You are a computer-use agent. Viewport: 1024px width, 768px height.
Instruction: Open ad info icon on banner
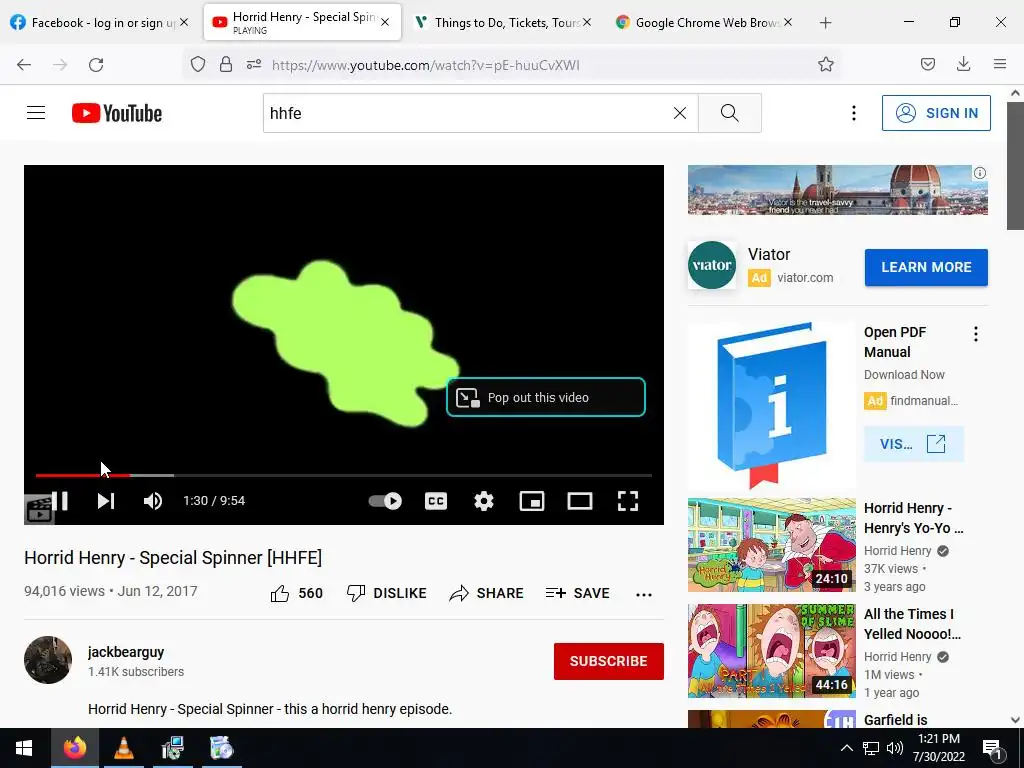coord(980,173)
